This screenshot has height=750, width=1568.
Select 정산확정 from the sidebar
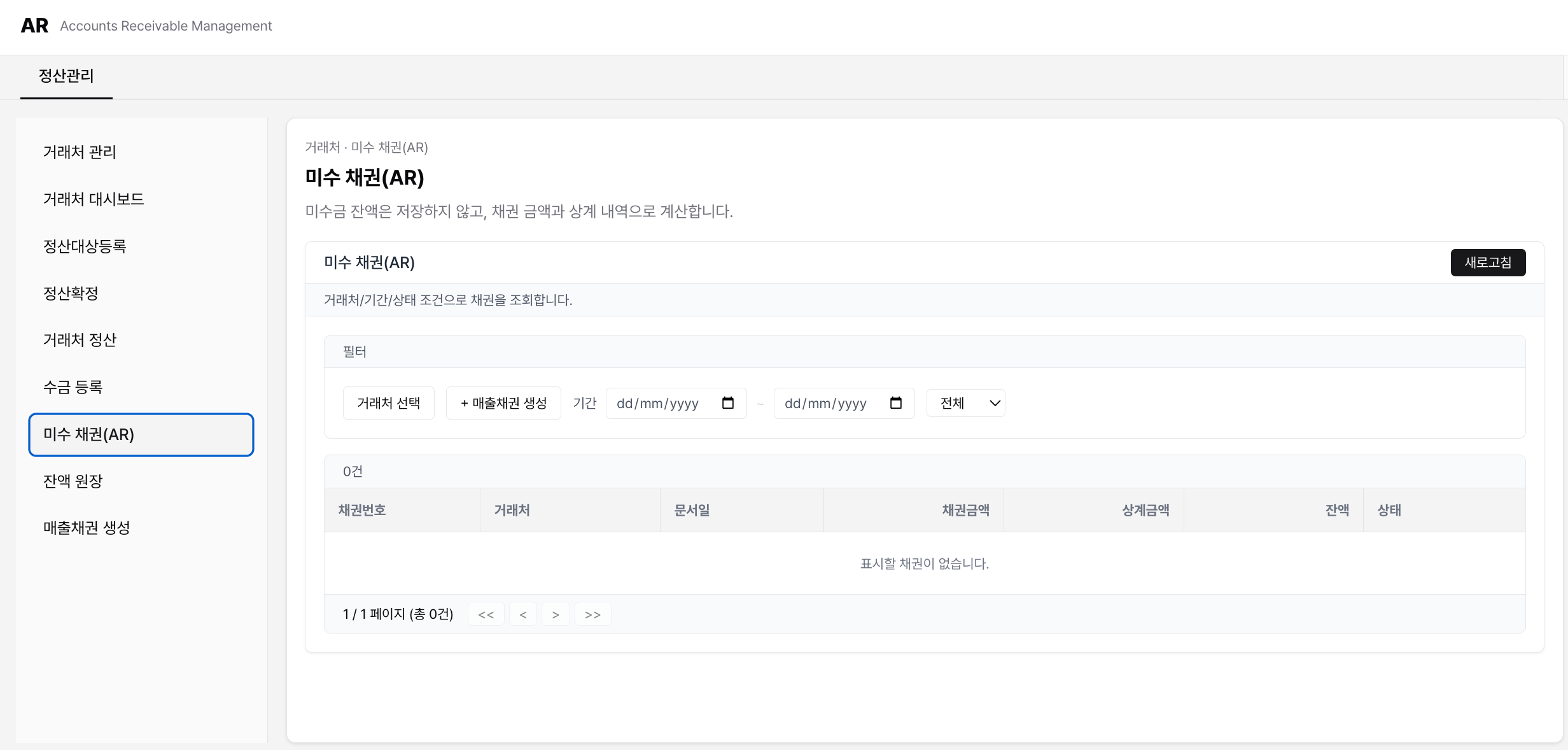pos(70,293)
